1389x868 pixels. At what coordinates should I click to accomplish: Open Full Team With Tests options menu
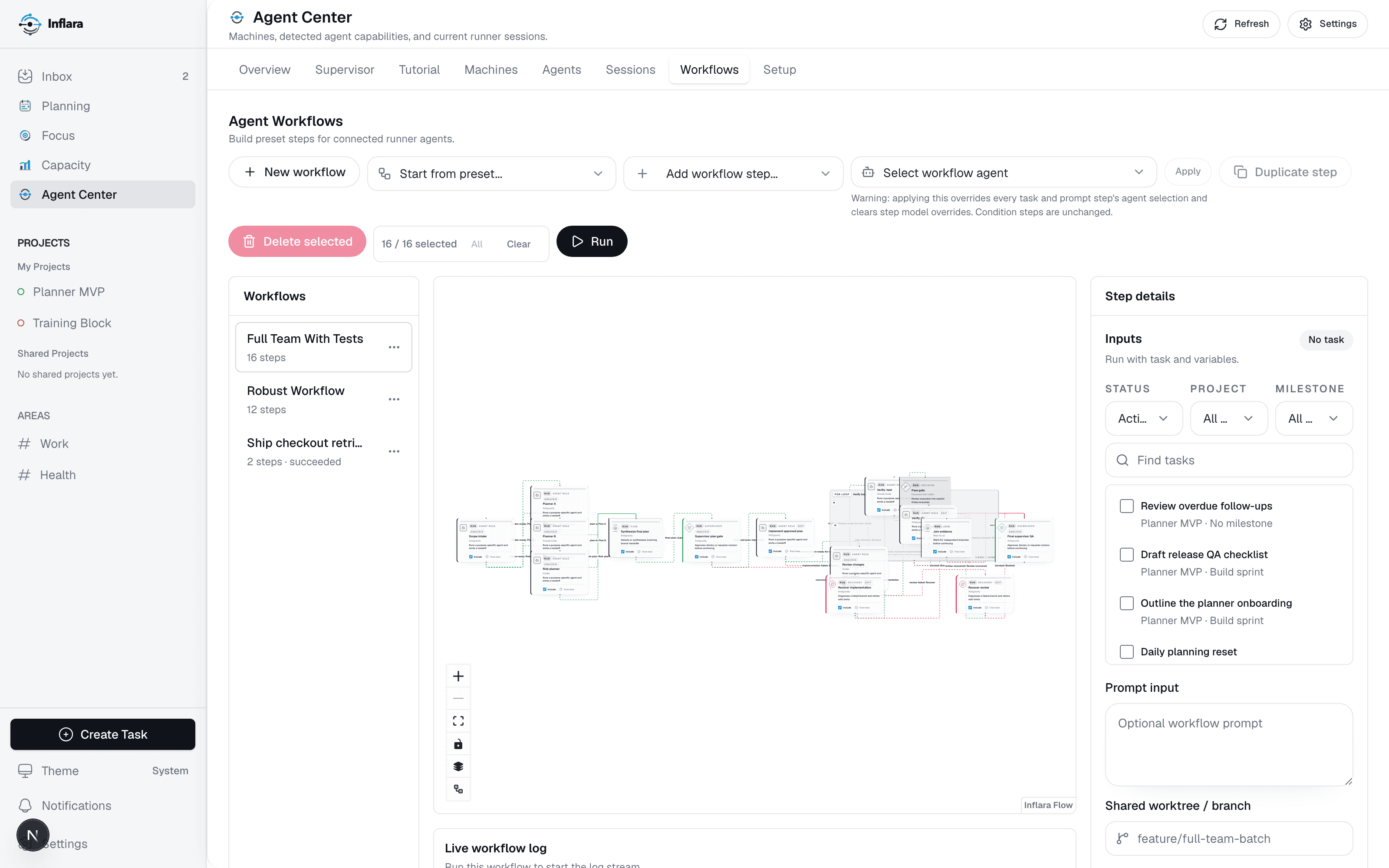394,347
